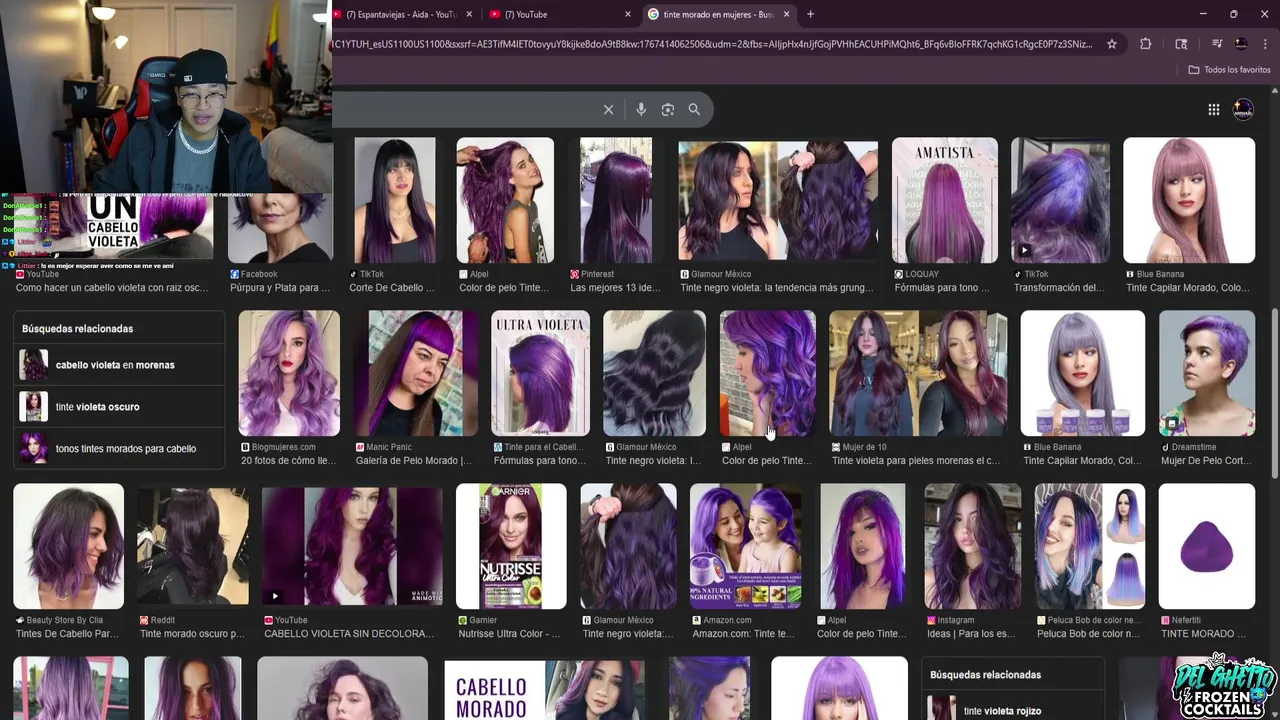Open the Garnier Nutrisse Ultra Color image
This screenshot has width=1280, height=720.
[x=511, y=546]
